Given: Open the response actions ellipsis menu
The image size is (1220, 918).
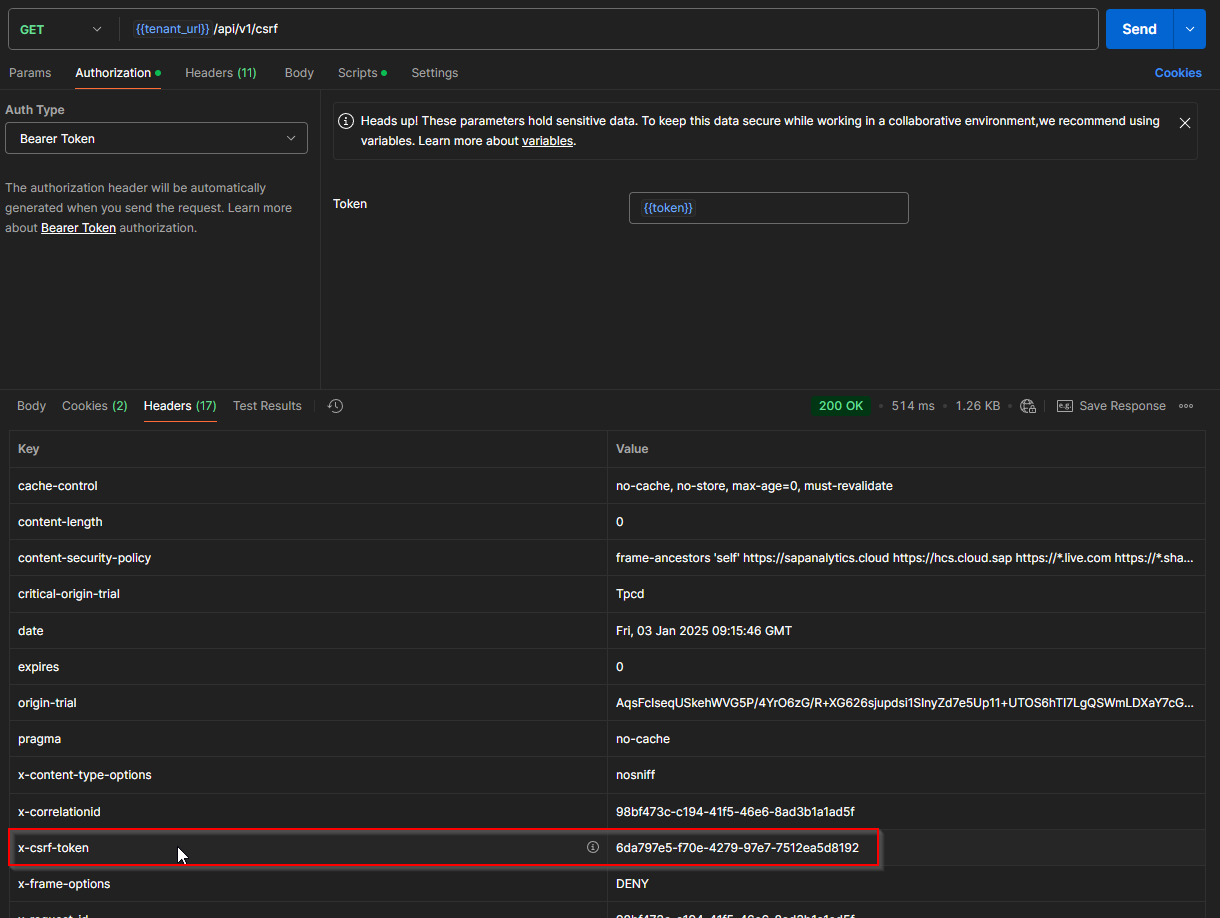Looking at the screenshot, I should click(1186, 406).
